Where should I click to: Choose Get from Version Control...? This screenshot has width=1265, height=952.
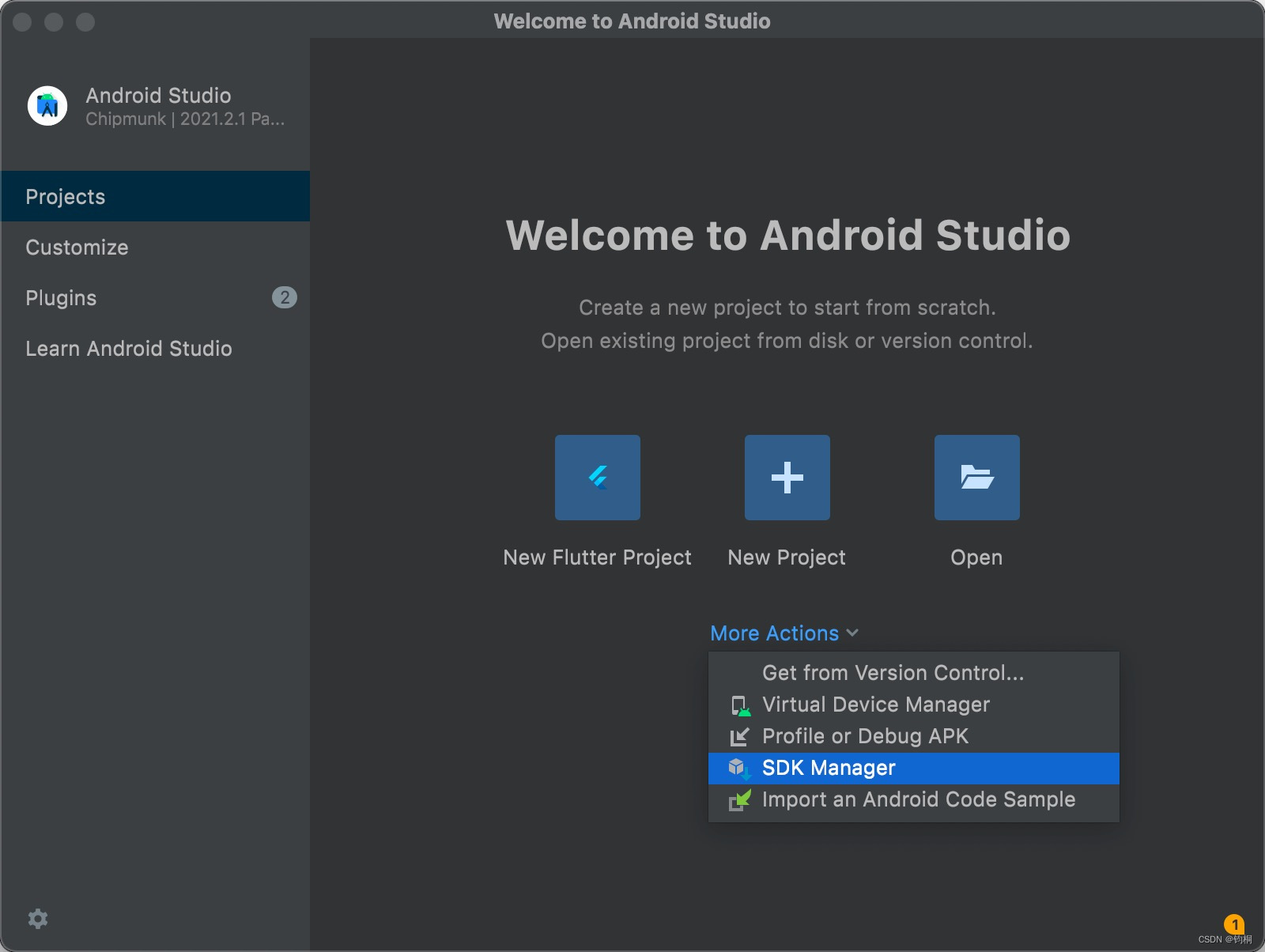pos(914,673)
